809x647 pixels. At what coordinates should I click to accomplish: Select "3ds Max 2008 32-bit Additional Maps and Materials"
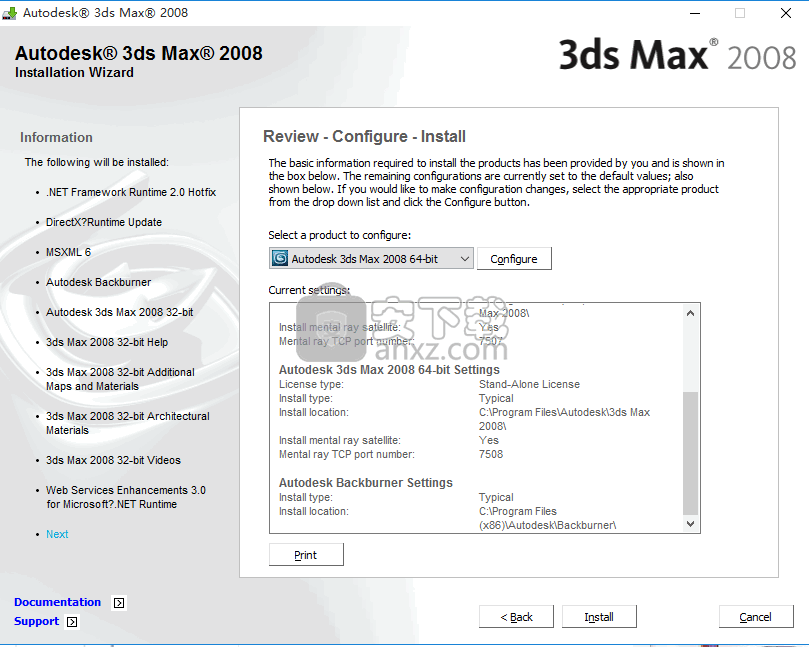(x=120, y=379)
